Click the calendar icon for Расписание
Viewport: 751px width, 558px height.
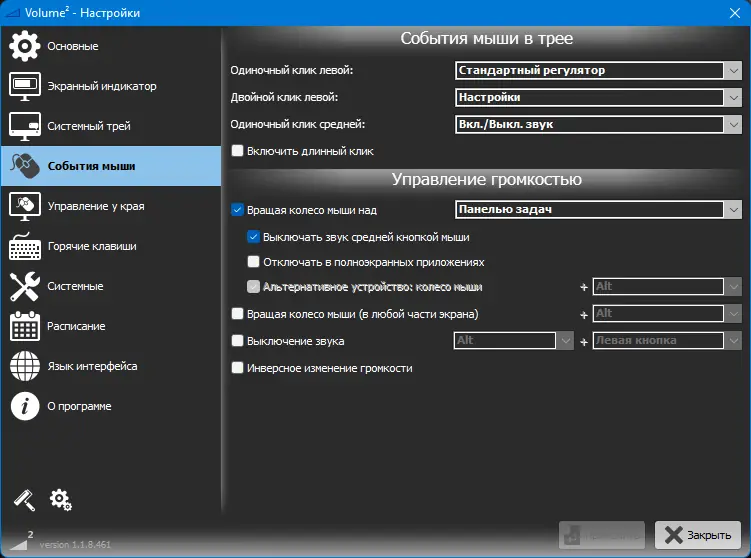click(x=24, y=326)
